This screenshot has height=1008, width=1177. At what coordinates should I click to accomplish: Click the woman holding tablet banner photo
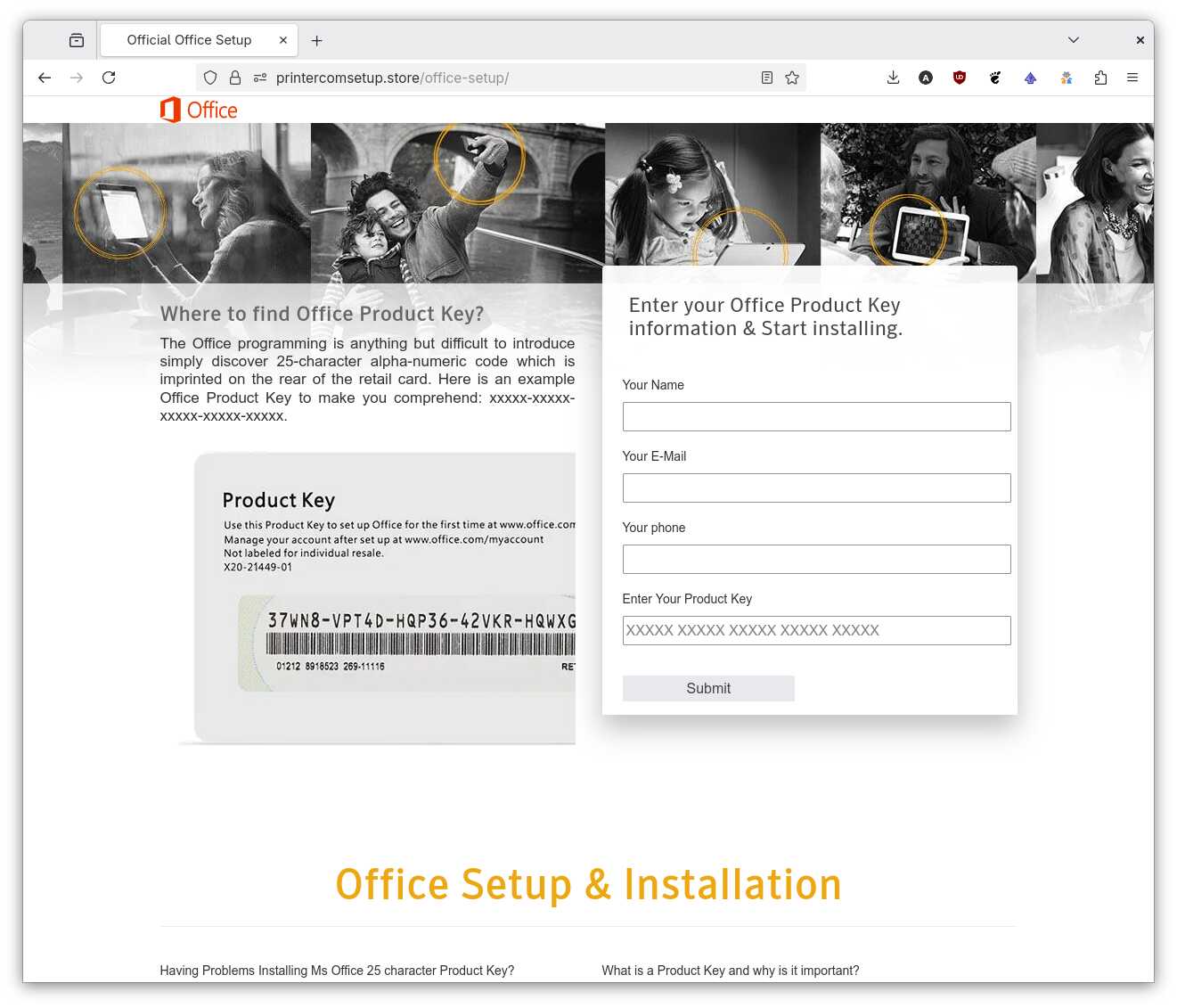pyautogui.click(x=186, y=203)
